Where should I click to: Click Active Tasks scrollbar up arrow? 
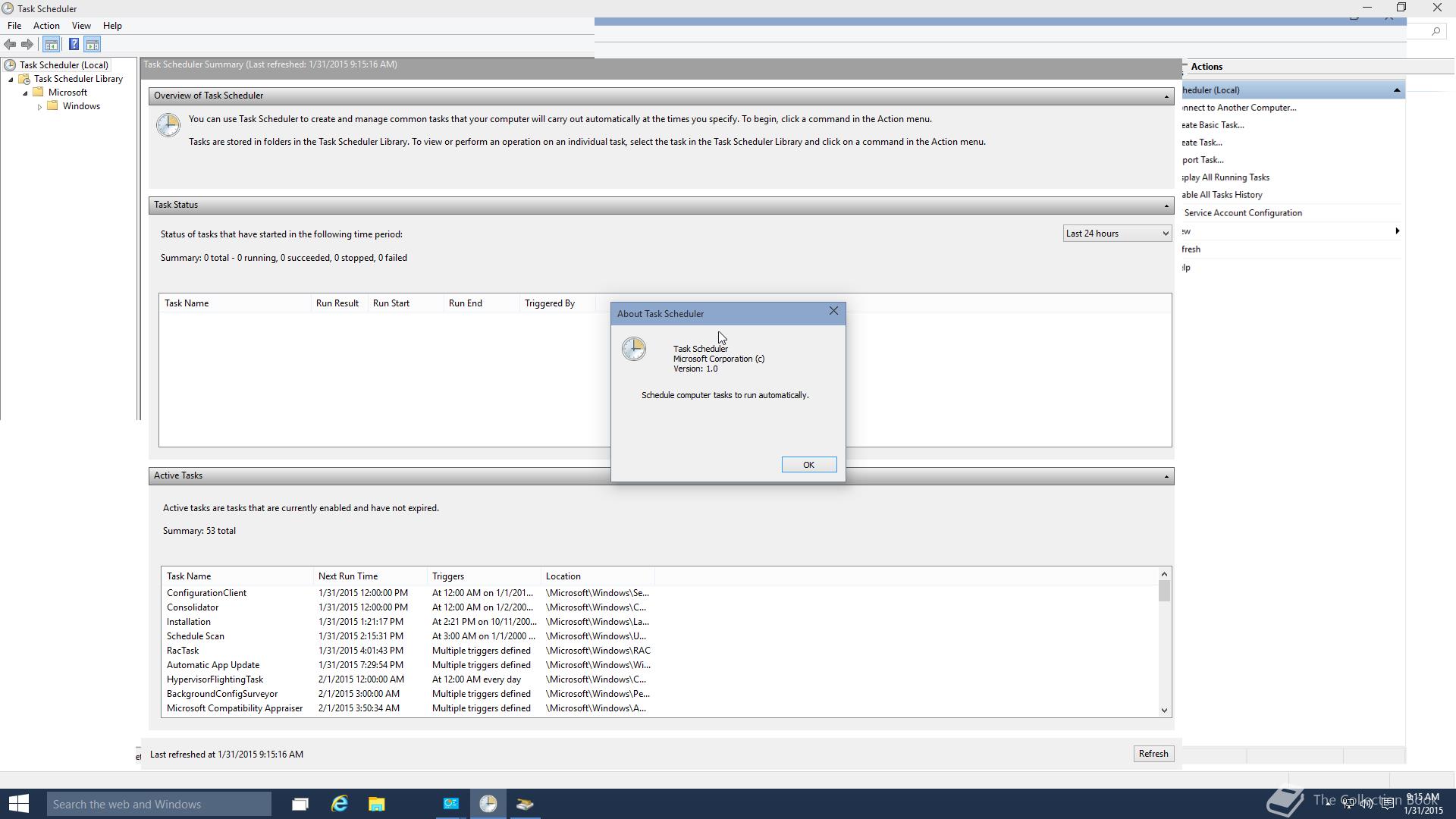coord(1164,574)
